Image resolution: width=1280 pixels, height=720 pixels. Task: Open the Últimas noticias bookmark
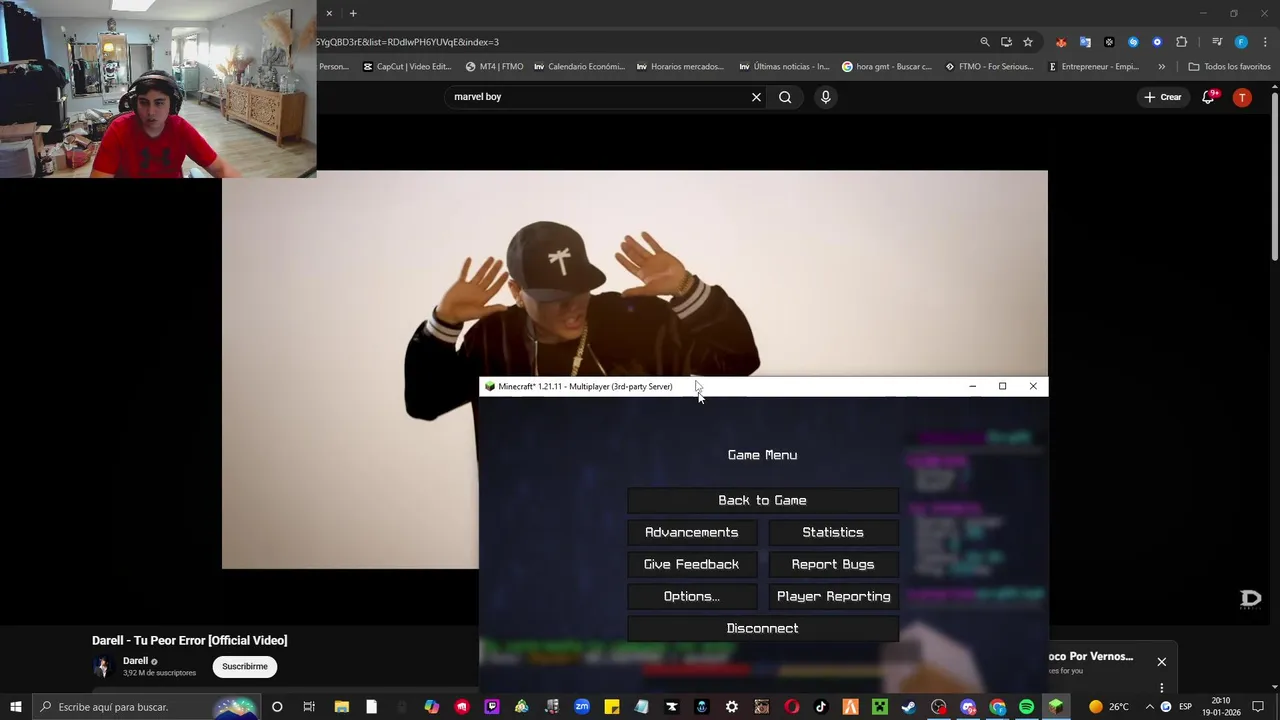click(784, 67)
